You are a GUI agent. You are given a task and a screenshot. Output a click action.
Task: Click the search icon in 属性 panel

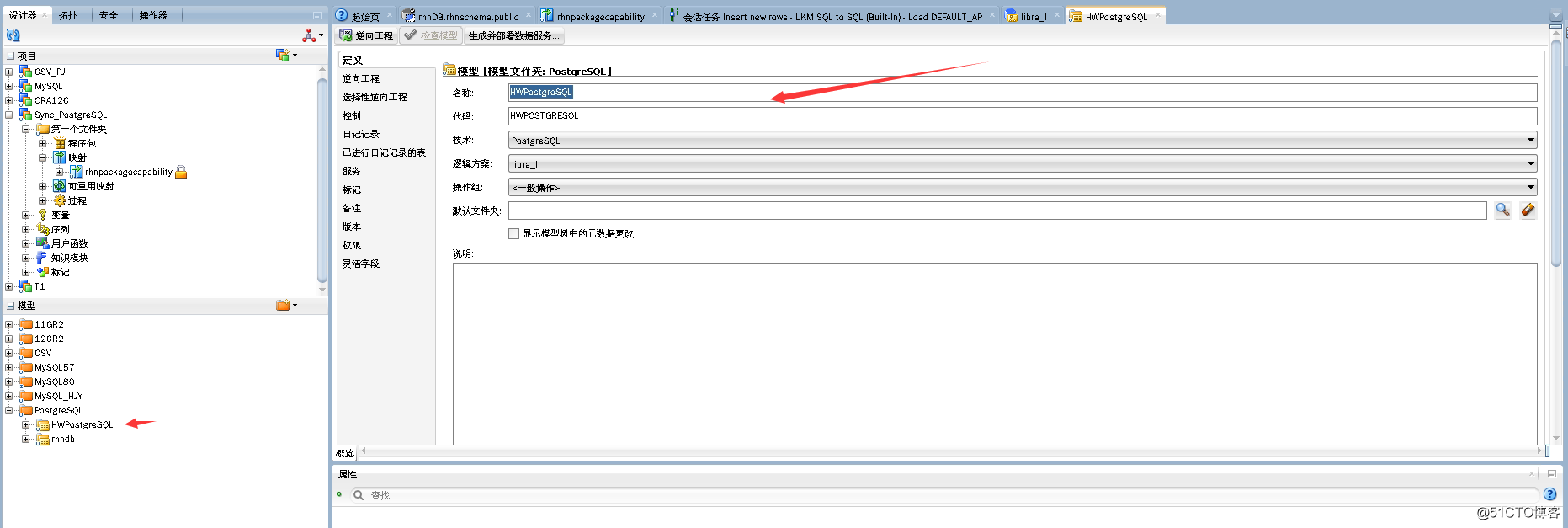pyautogui.click(x=359, y=495)
